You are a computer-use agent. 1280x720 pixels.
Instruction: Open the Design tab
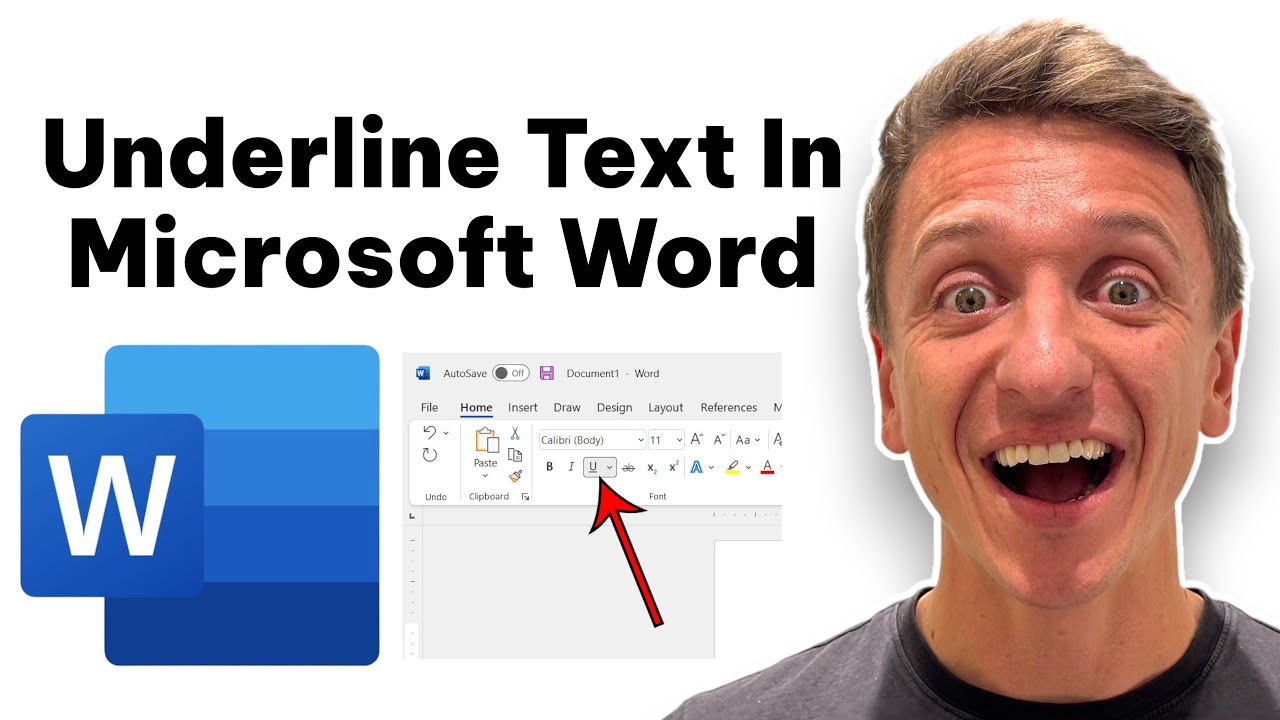pos(614,407)
